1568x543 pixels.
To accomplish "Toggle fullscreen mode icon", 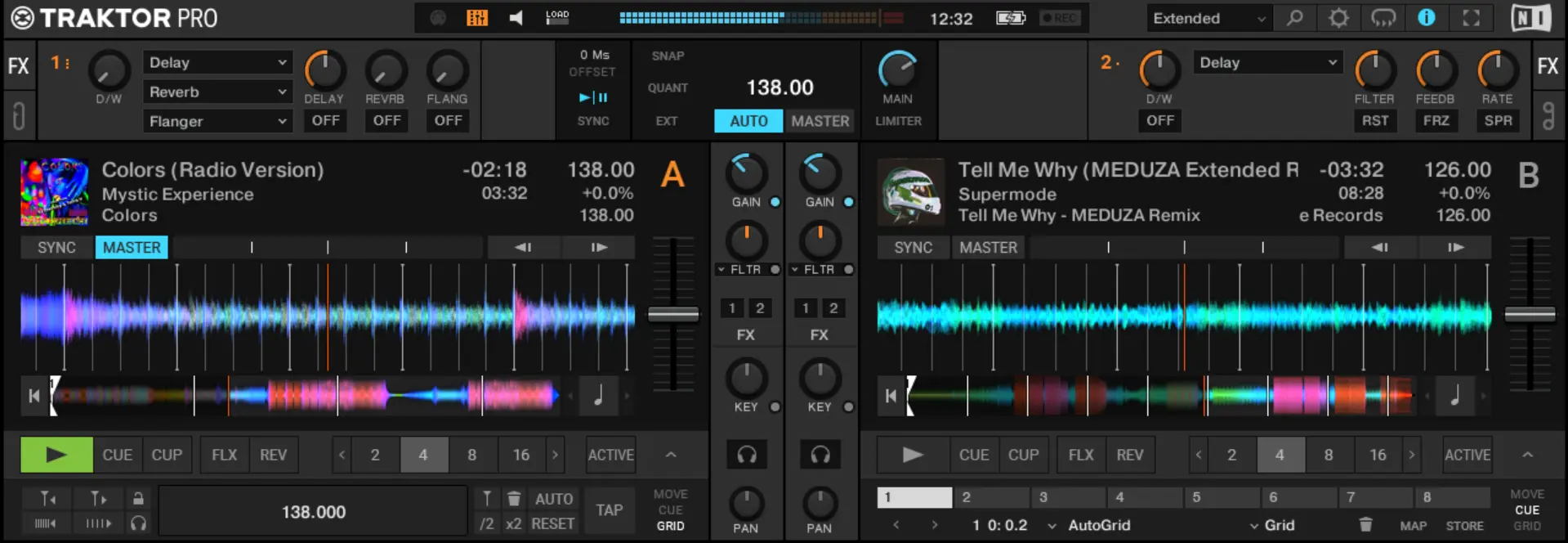I will (x=1471, y=18).
